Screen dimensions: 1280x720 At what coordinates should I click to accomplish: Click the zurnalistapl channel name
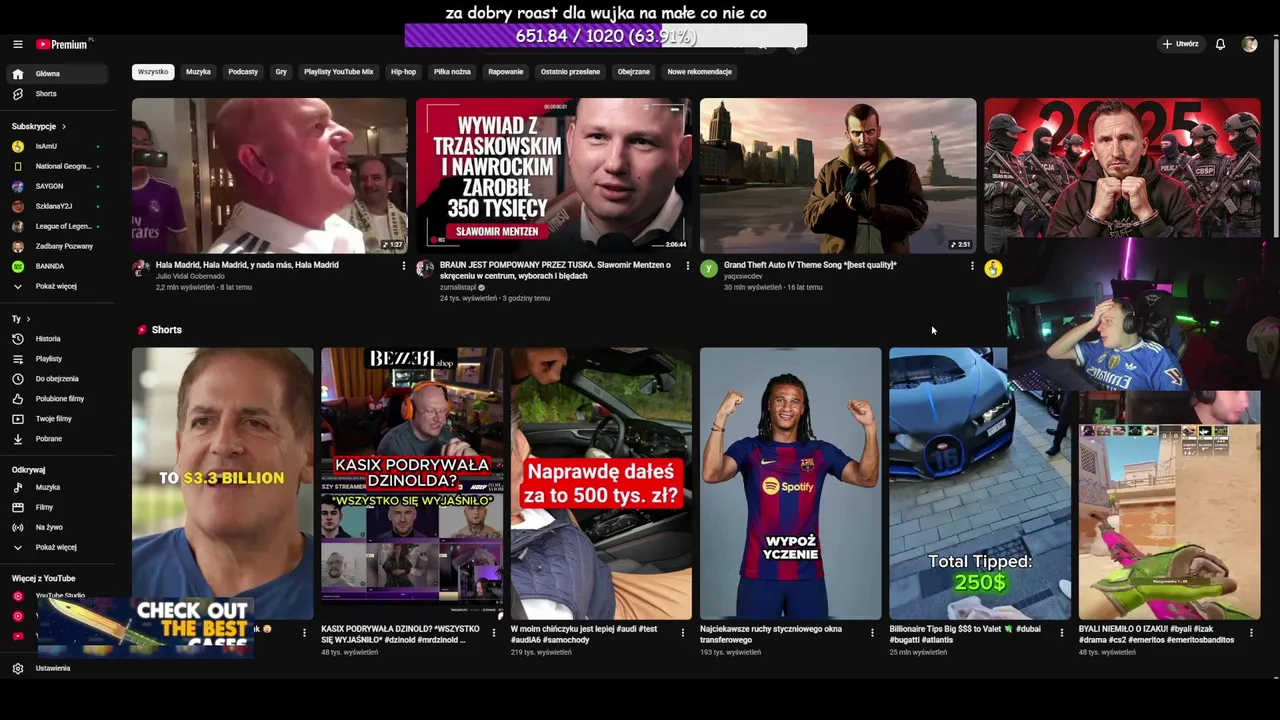pyautogui.click(x=459, y=288)
